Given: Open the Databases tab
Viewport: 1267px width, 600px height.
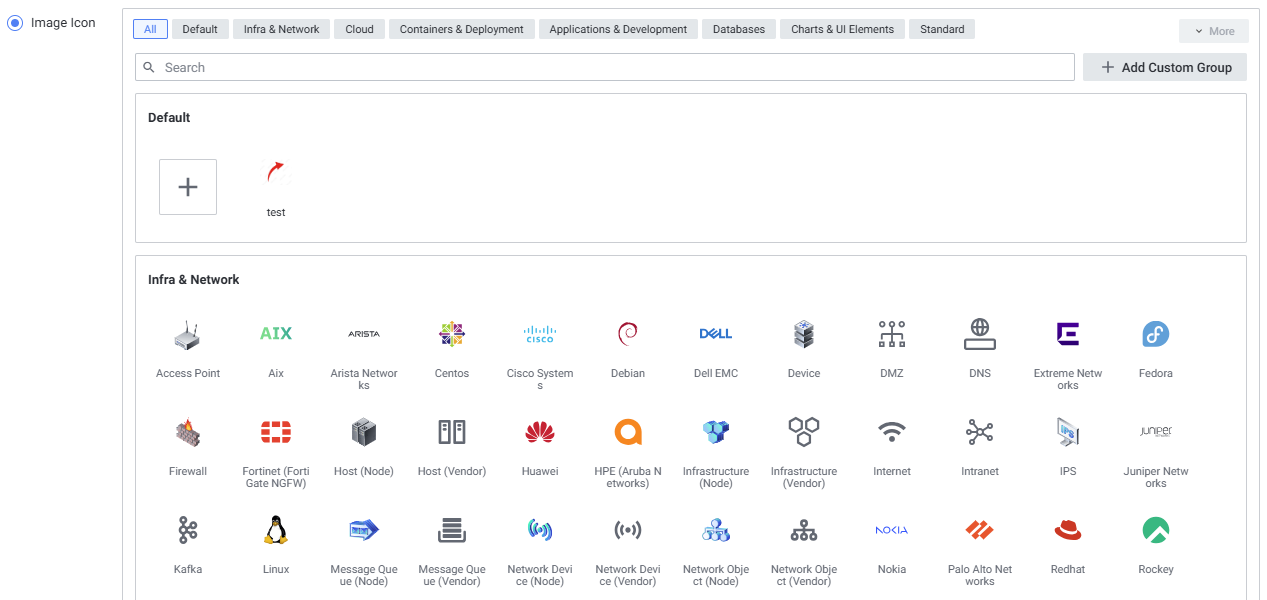Looking at the screenshot, I should click(738, 29).
